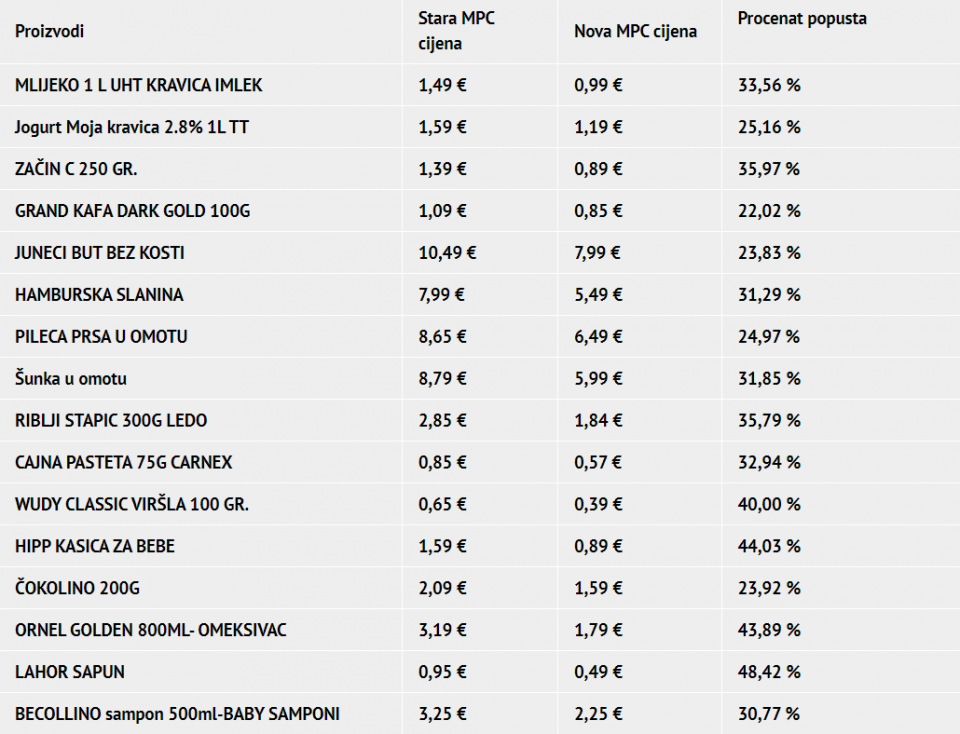This screenshot has height=734, width=960.
Task: Click LAHOR SAPUN 48,42 % discount
Action: coord(768,673)
